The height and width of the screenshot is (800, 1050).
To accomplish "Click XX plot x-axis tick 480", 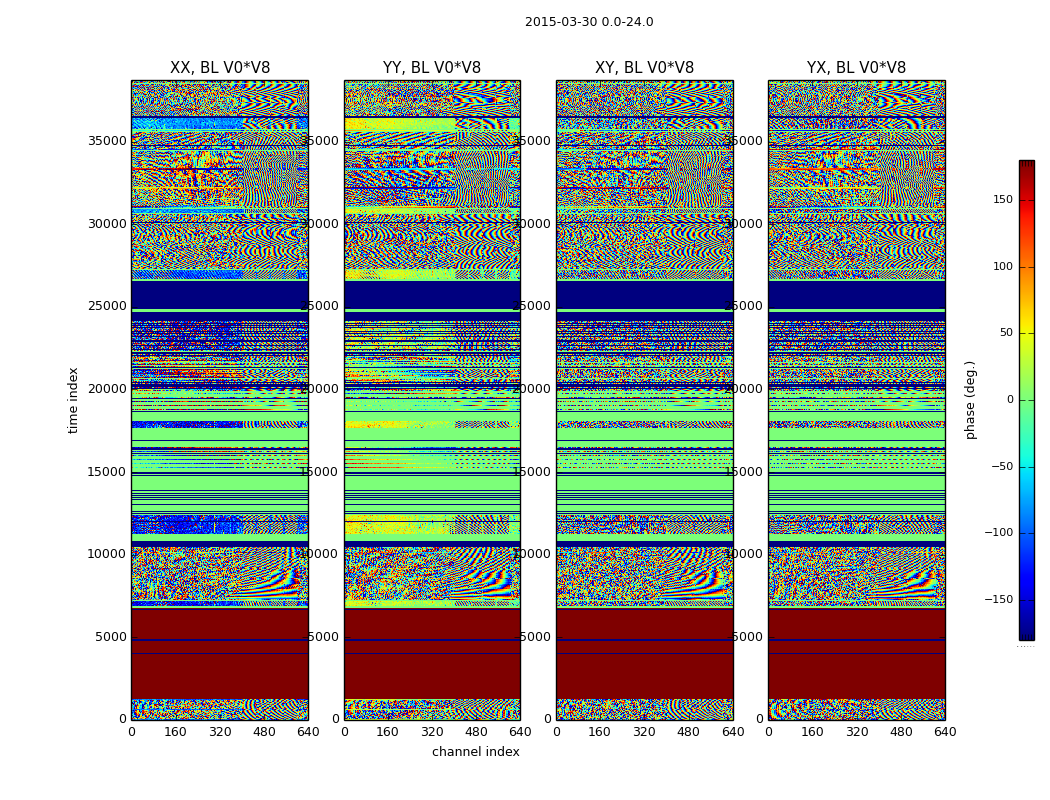I will pos(264,732).
